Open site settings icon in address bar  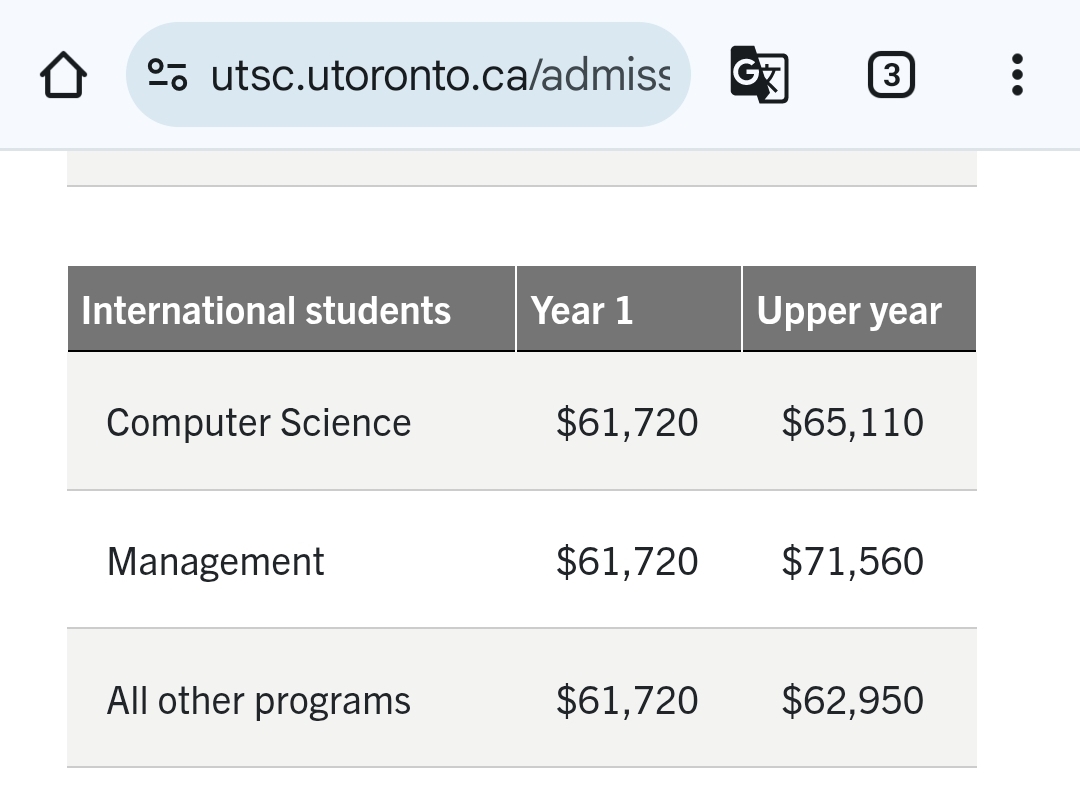click(x=167, y=74)
